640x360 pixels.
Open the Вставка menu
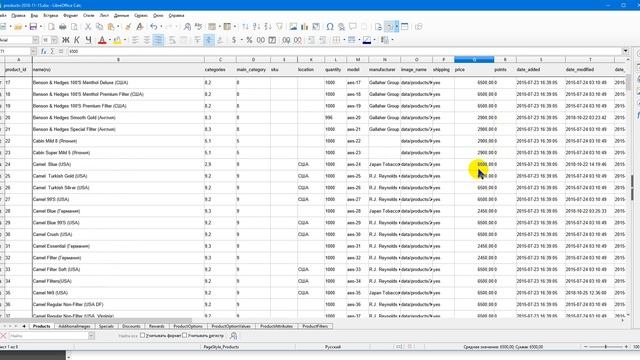pos(51,16)
